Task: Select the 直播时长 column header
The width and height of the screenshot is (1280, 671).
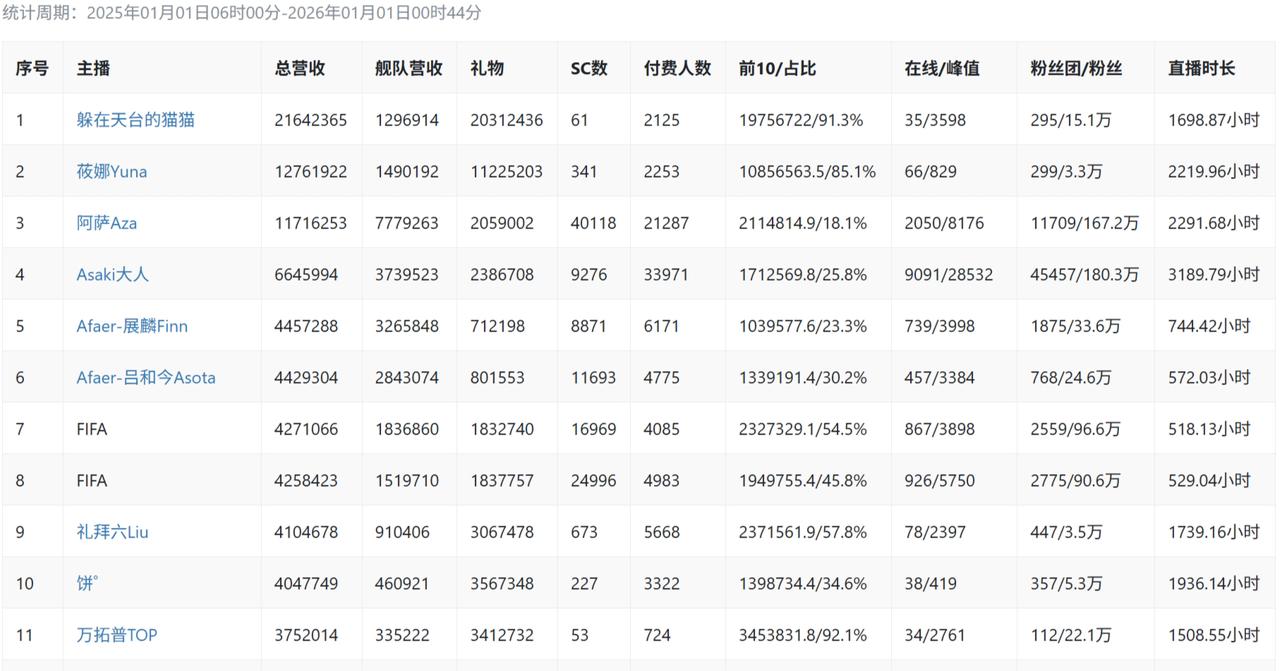Action: click(1201, 69)
